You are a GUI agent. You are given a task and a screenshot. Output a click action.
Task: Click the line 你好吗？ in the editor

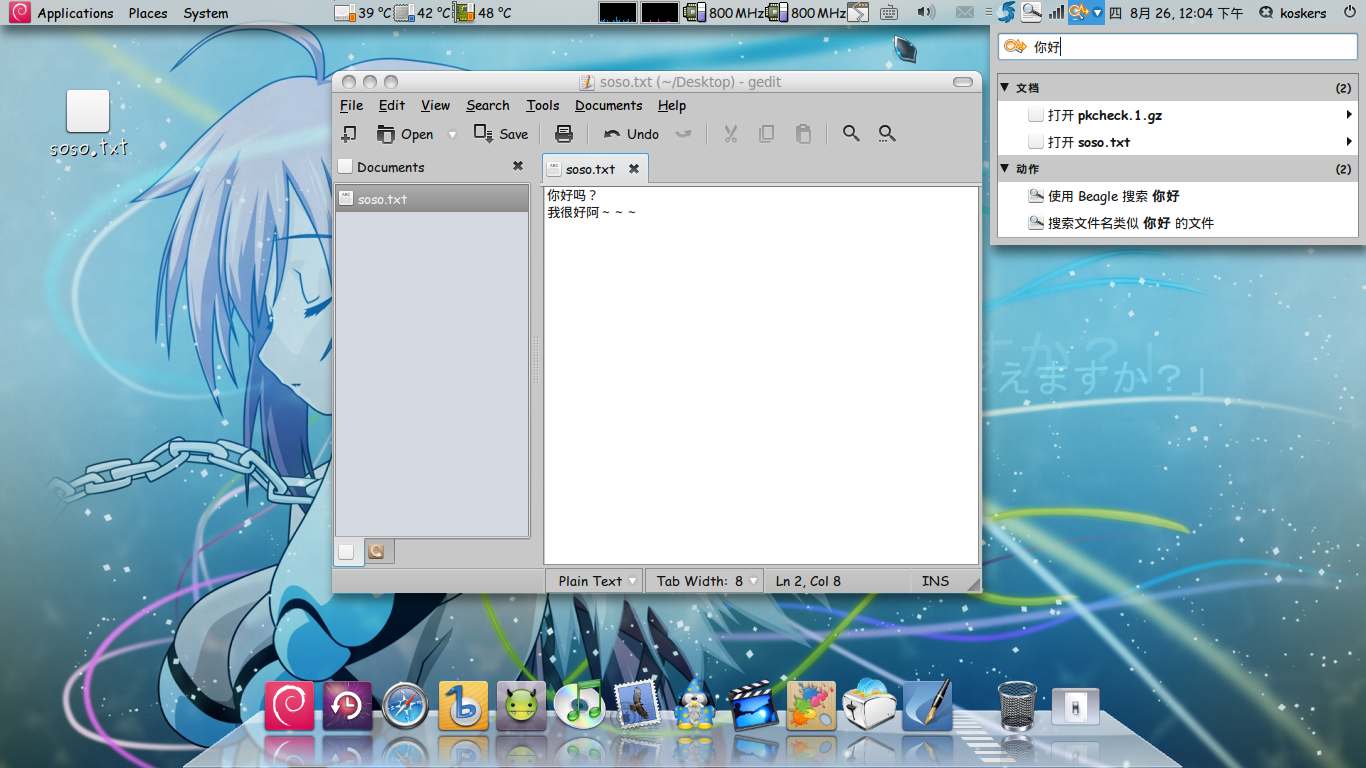tap(572, 195)
